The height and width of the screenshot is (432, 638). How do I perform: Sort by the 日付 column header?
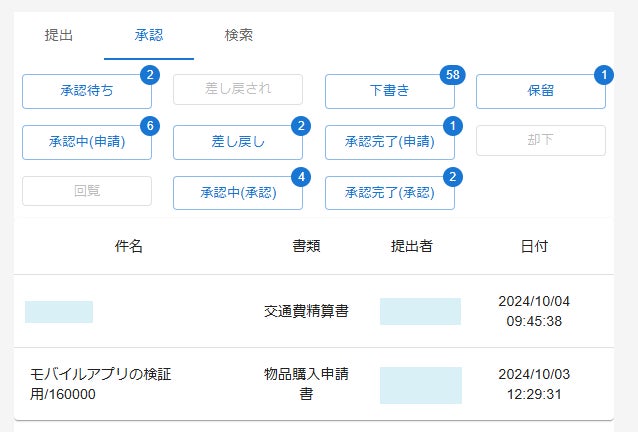(x=533, y=246)
